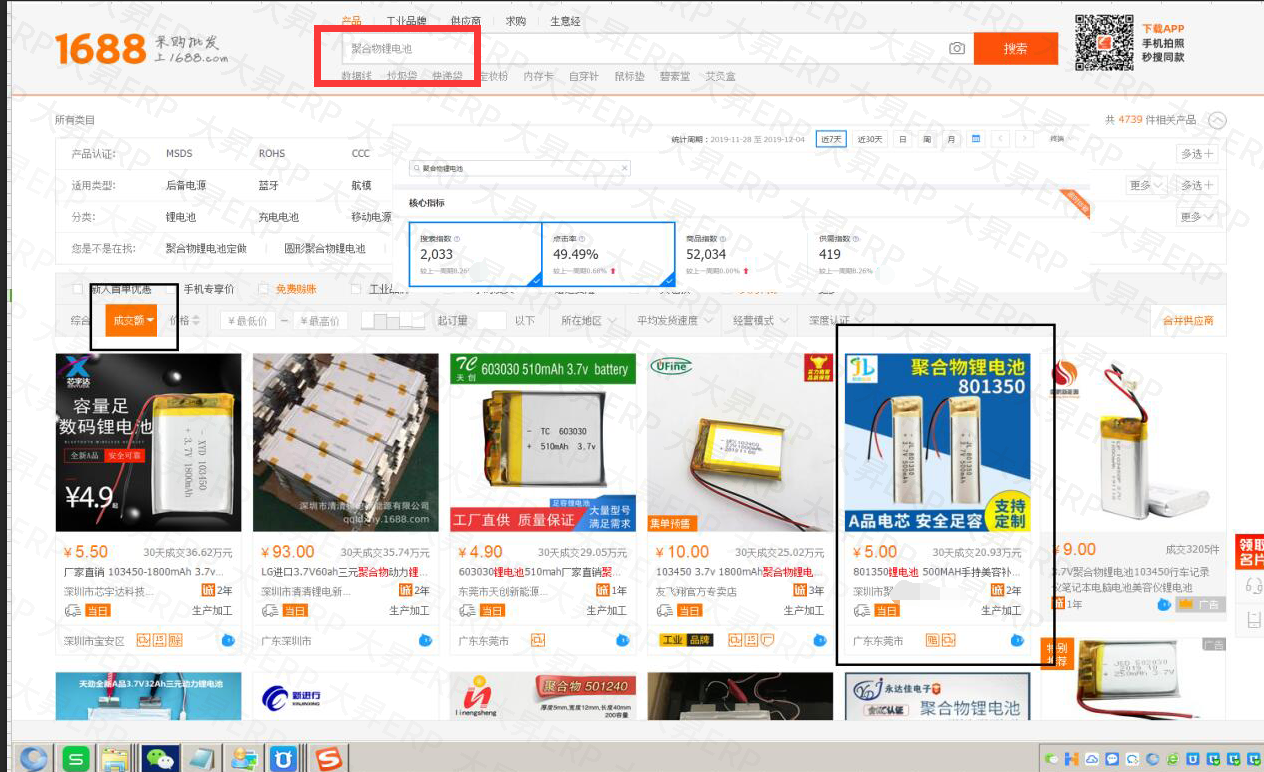Open the UC browser icon in taskbar
1264x772 pixels.
(286, 758)
